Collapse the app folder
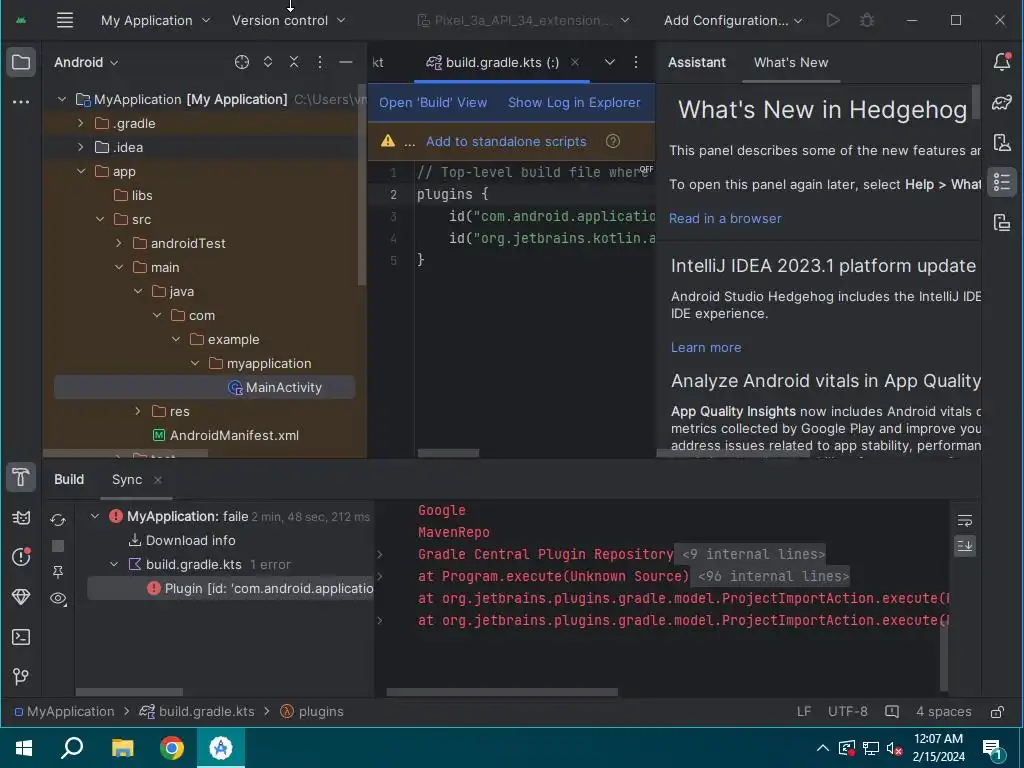 click(80, 171)
